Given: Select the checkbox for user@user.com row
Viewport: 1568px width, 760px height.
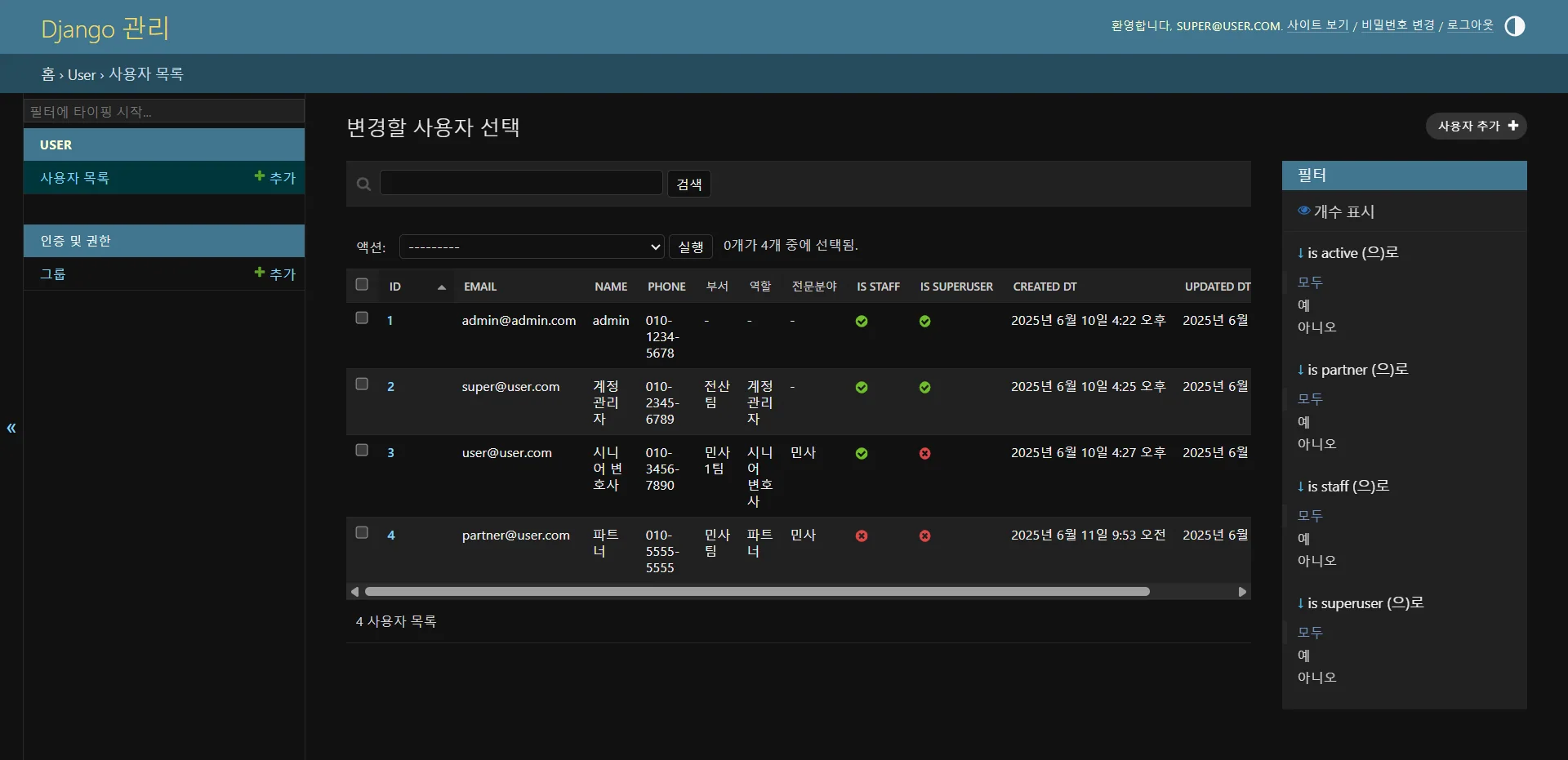Looking at the screenshot, I should 362,451.
